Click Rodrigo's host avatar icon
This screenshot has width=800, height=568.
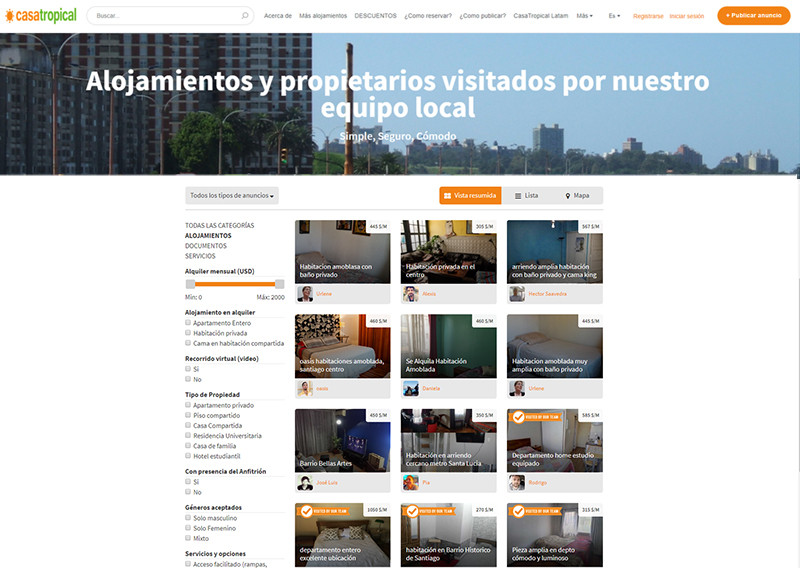tap(517, 482)
